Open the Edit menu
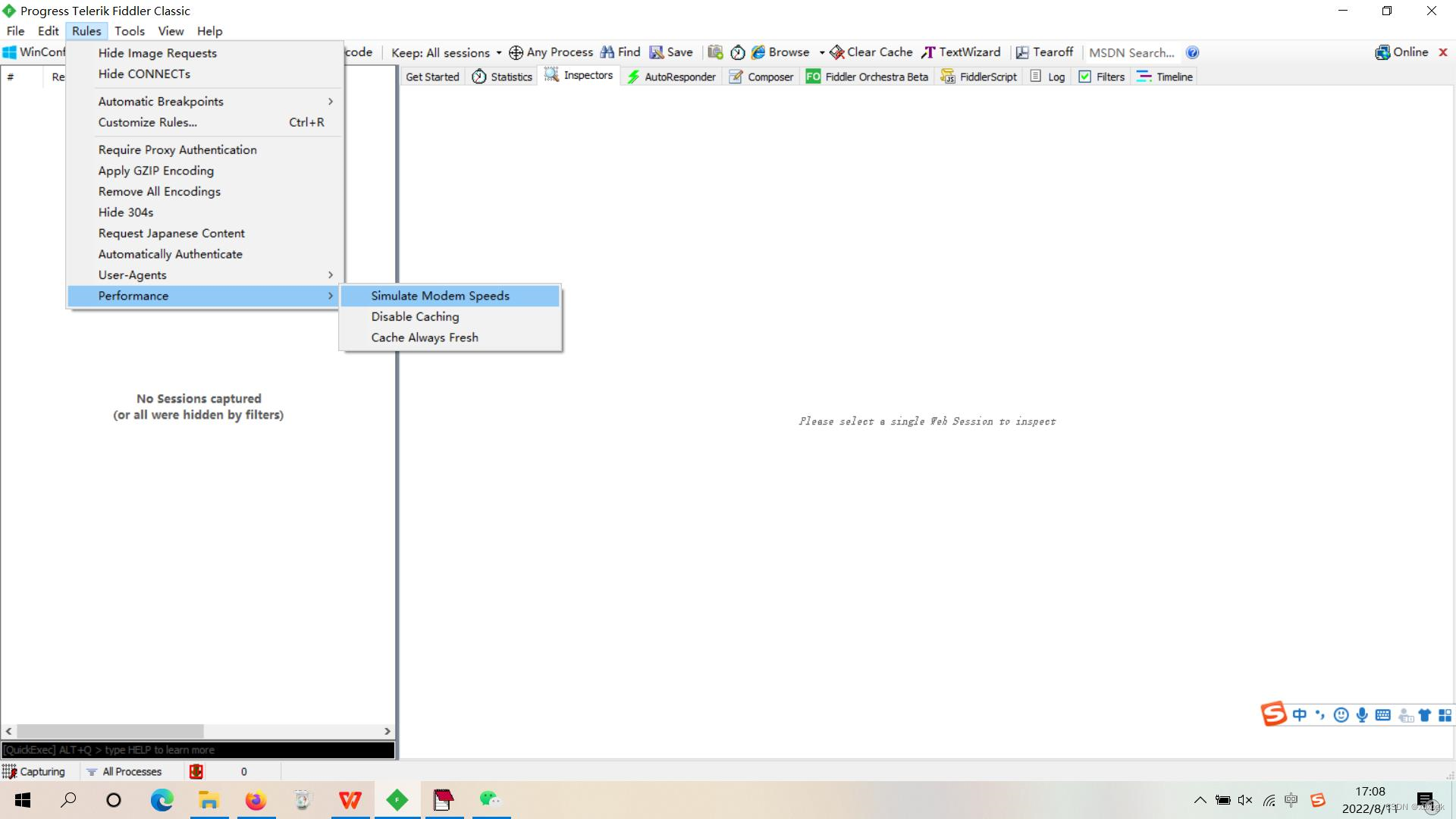1456x819 pixels. click(49, 31)
